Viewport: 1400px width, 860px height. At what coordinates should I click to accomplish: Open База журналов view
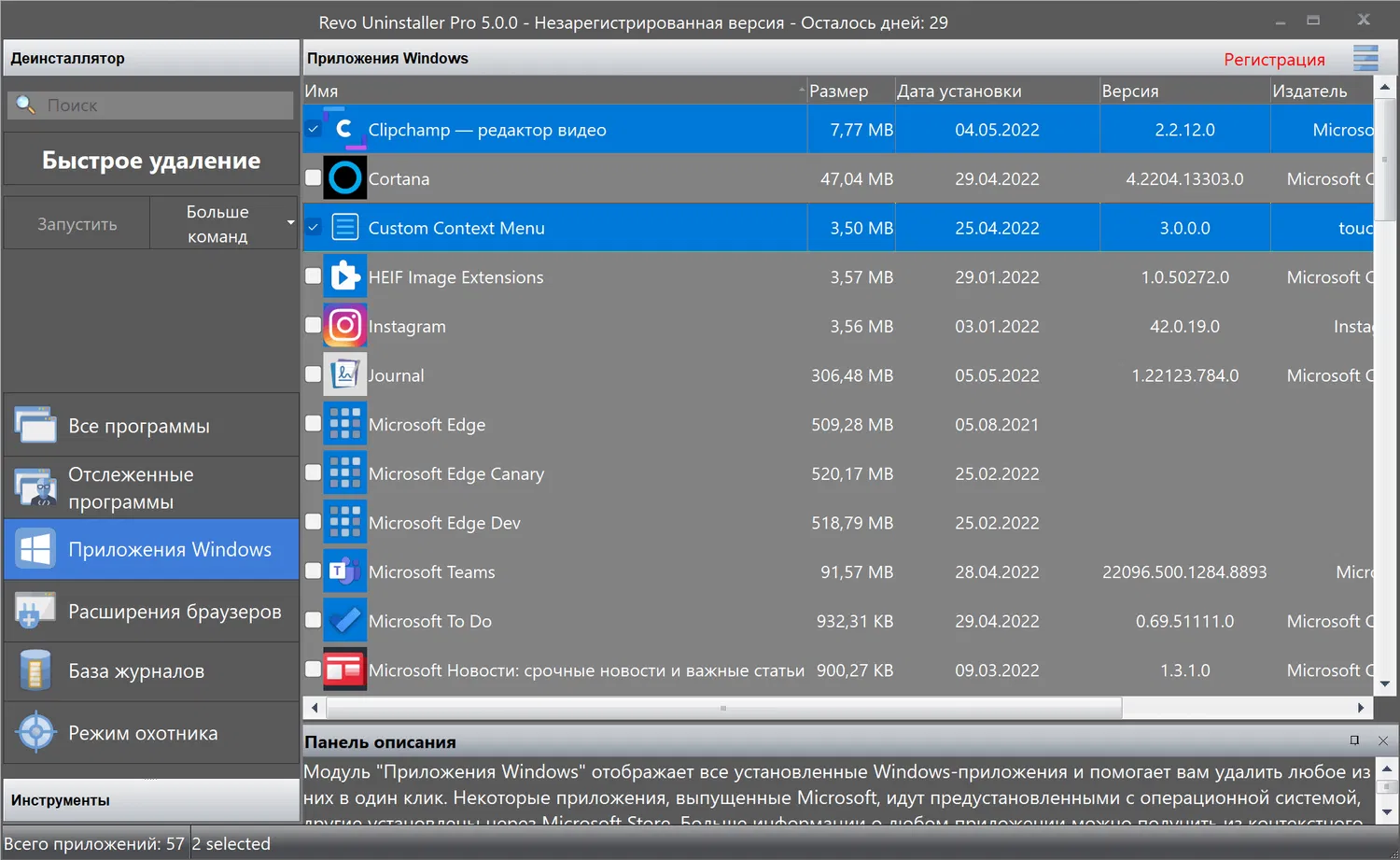point(151,670)
